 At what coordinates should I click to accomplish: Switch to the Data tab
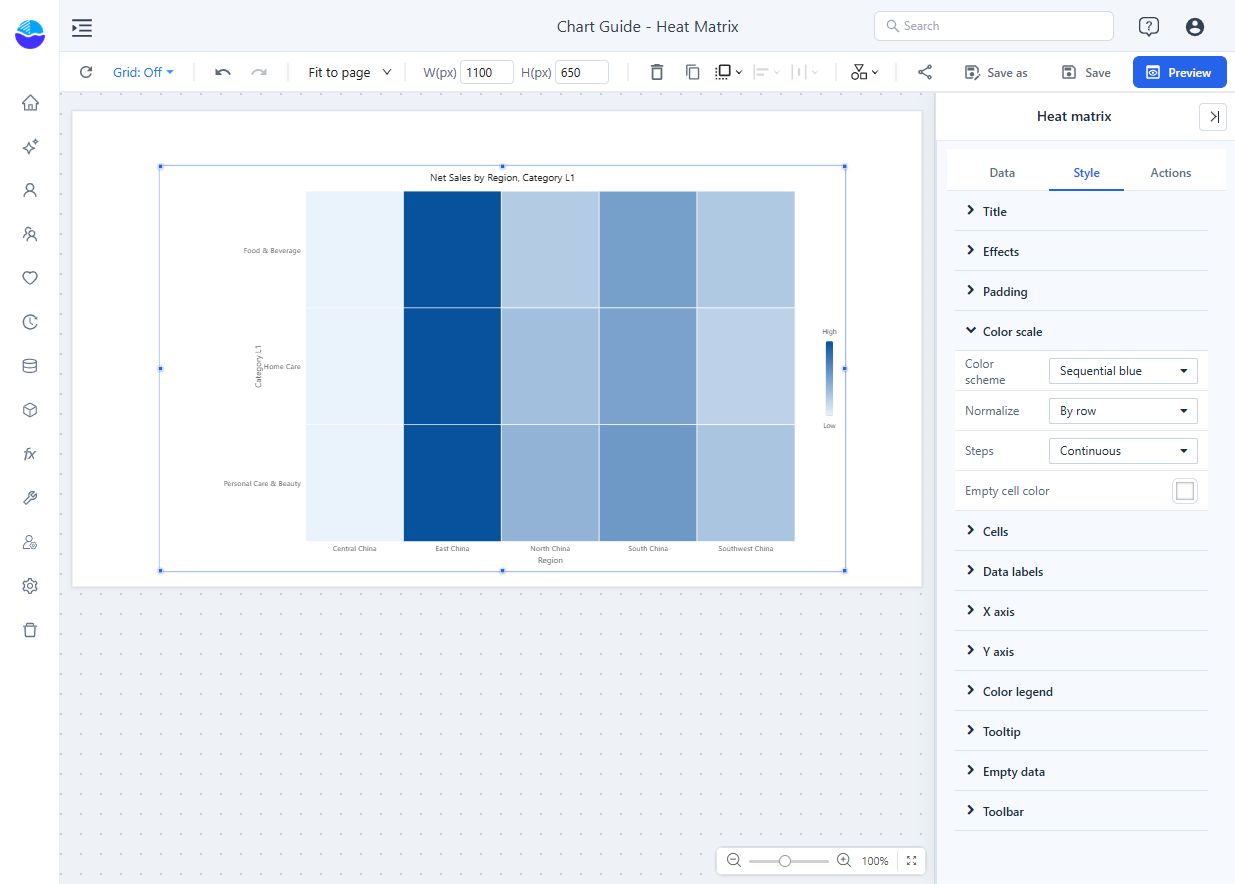tap(1002, 173)
